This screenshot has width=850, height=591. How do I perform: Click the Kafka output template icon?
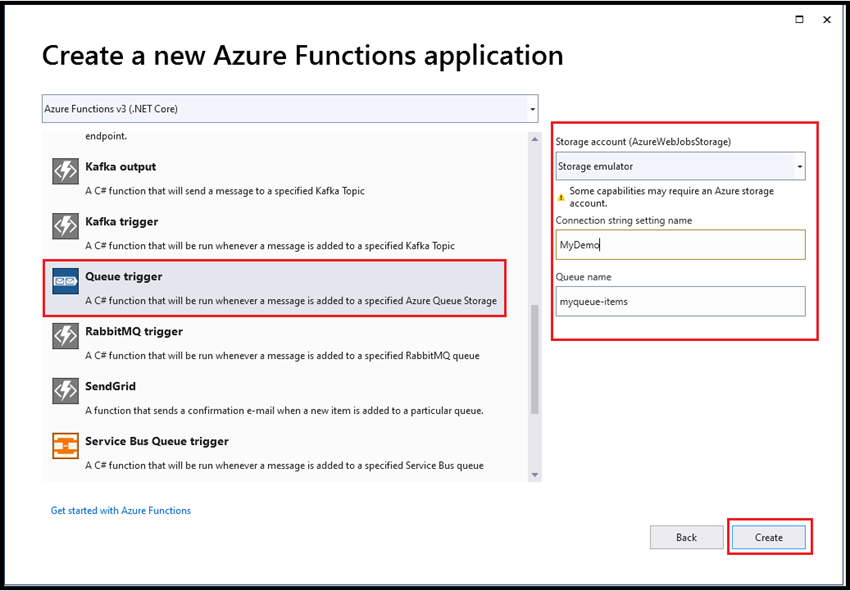(x=65, y=172)
